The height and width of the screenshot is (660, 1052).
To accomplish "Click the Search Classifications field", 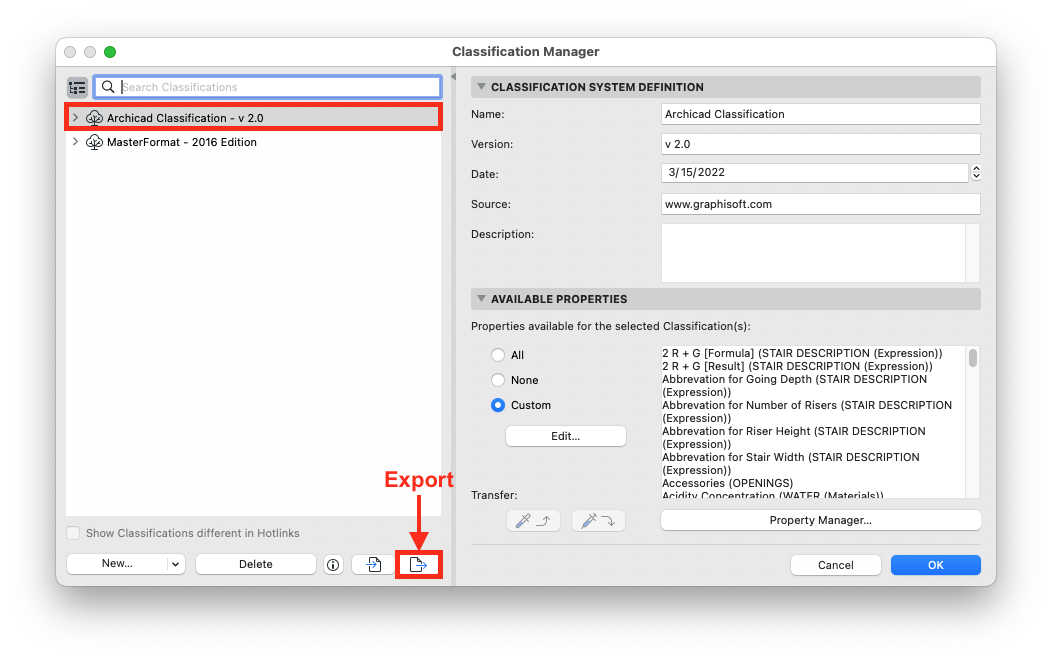I will [x=275, y=87].
